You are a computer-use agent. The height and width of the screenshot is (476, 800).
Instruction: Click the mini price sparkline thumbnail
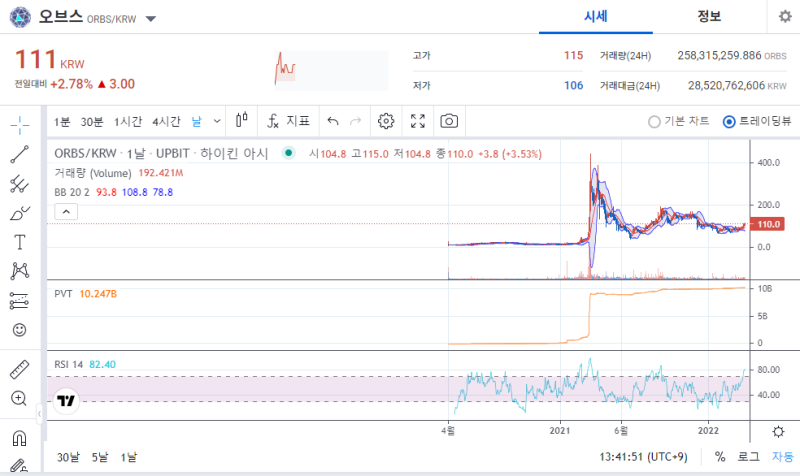[331, 70]
